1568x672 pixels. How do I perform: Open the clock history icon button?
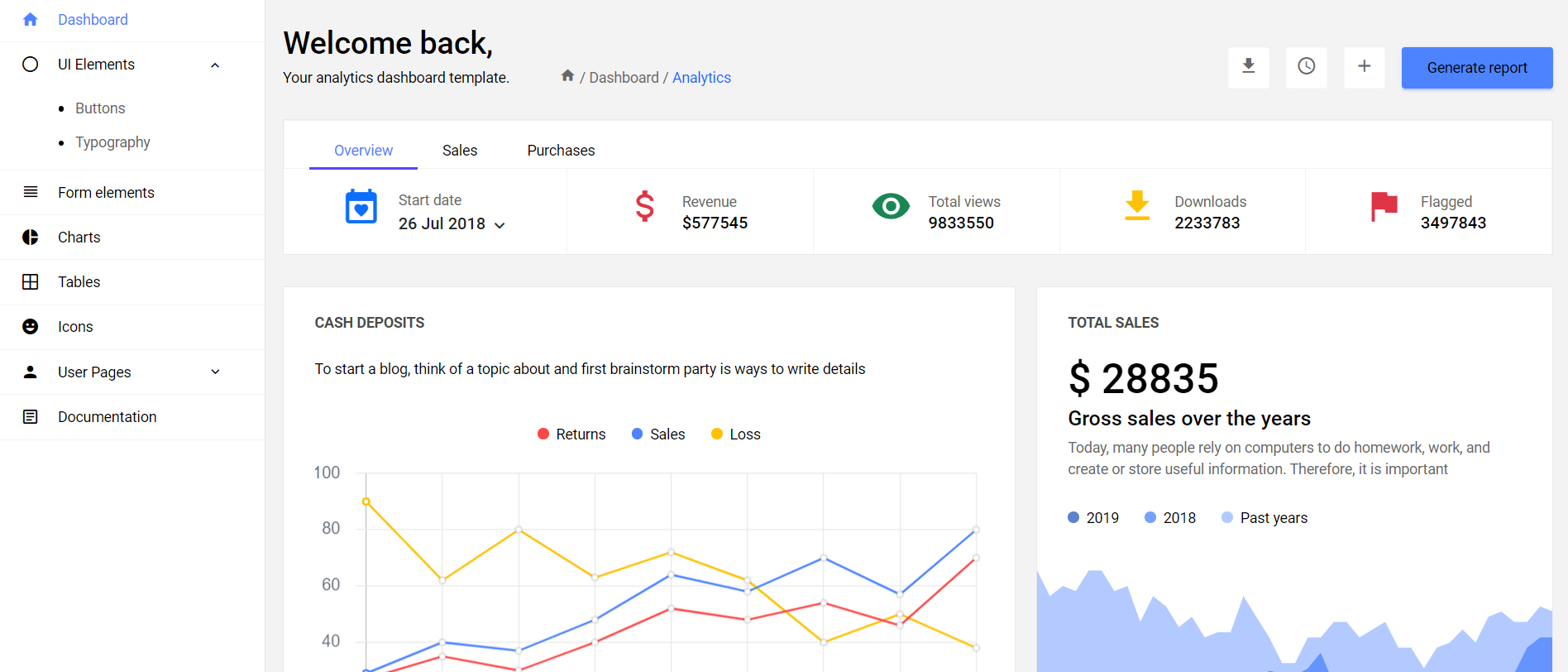[x=1306, y=67]
